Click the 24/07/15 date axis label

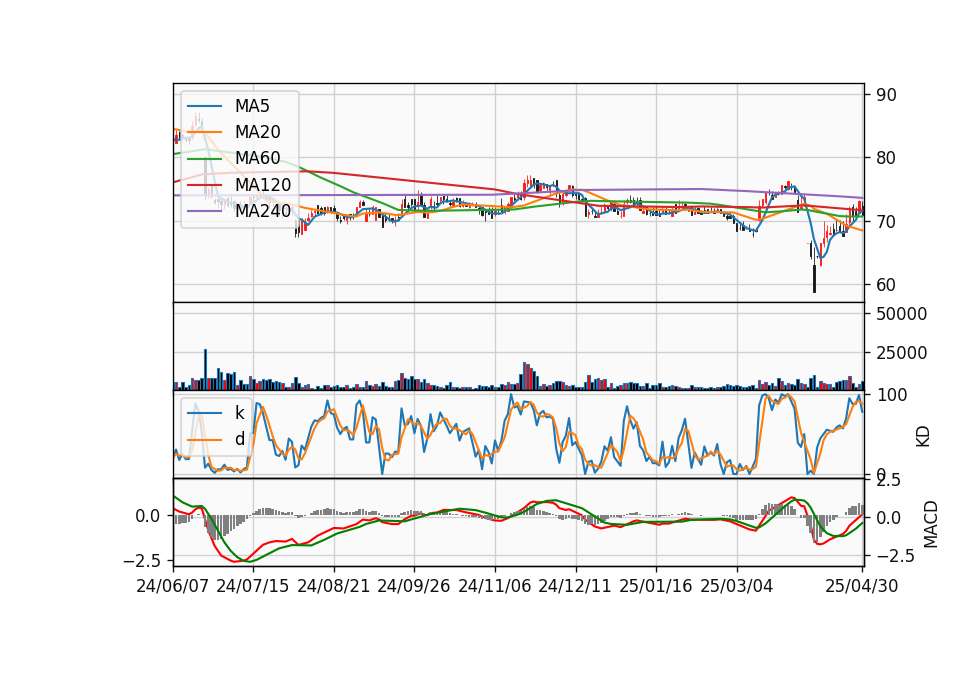point(253,586)
